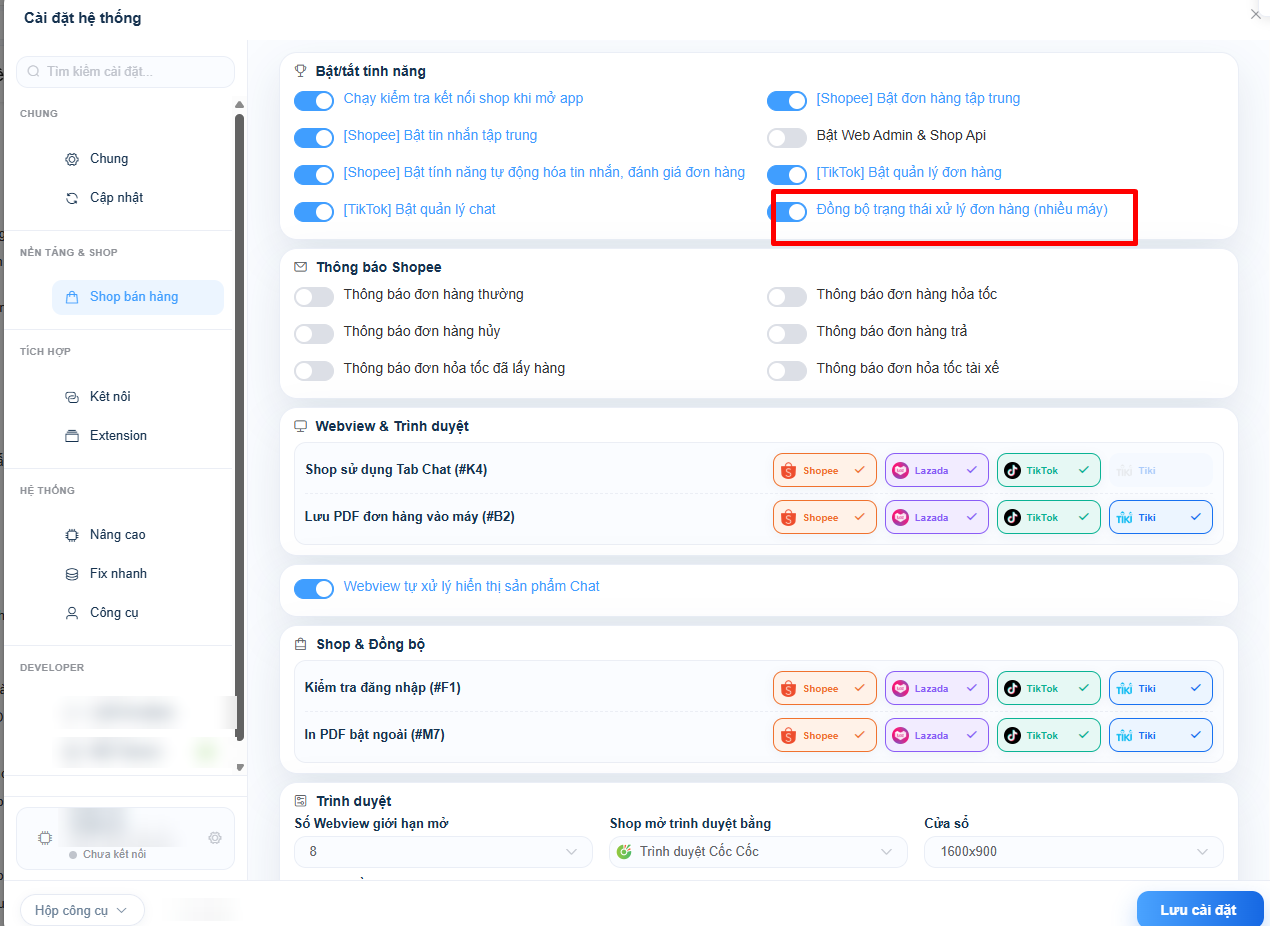
Task: Click the Tìm kiếm cài đặt search field
Action: tap(126, 72)
